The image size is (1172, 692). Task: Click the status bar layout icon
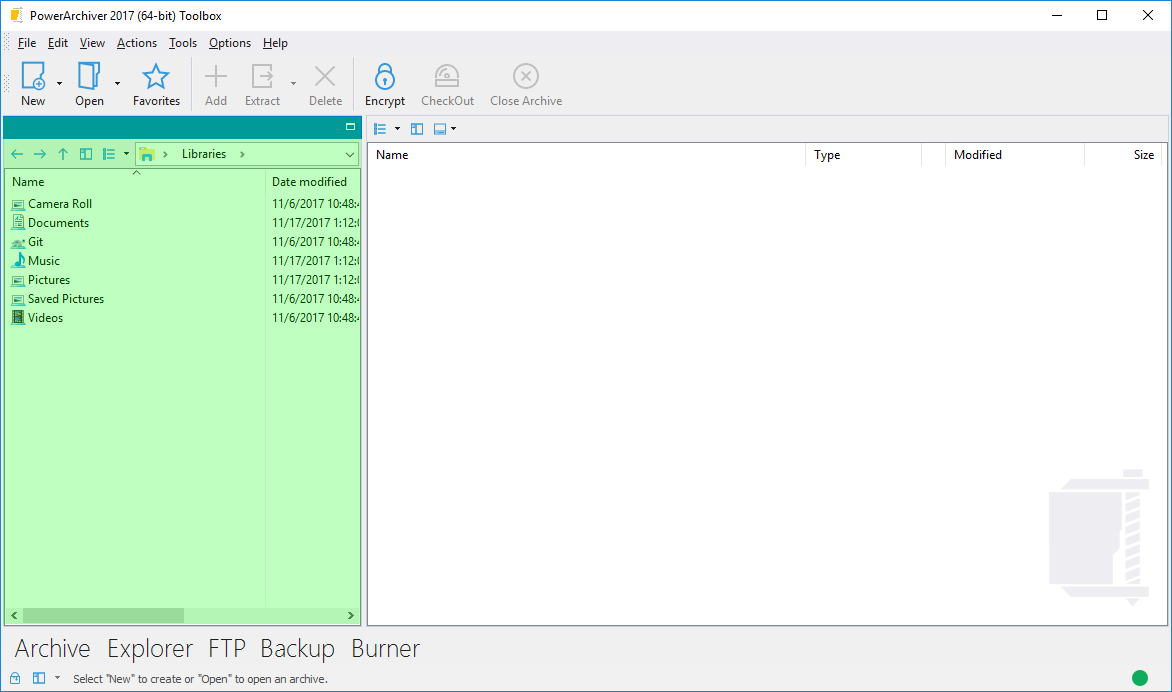point(39,678)
